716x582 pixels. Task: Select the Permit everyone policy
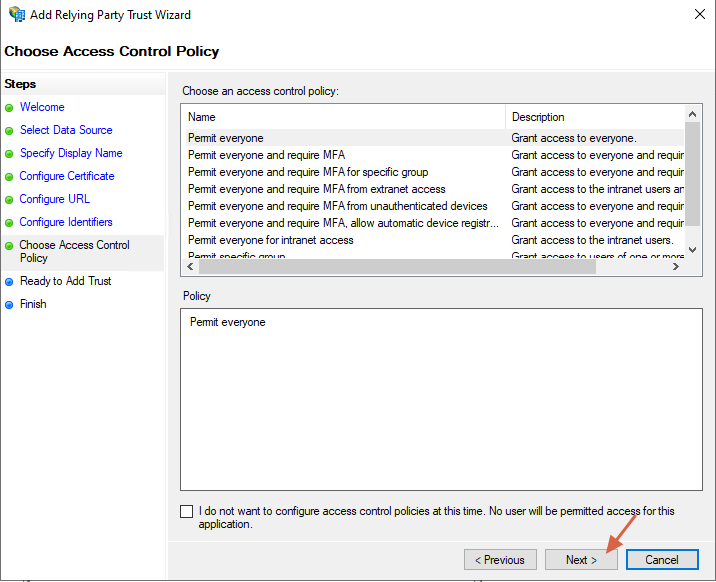[x=433, y=138]
